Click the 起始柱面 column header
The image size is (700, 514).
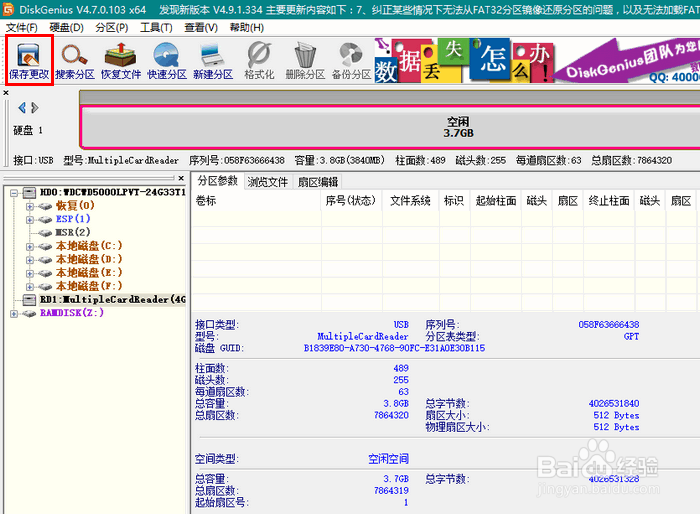pyautogui.click(x=496, y=201)
